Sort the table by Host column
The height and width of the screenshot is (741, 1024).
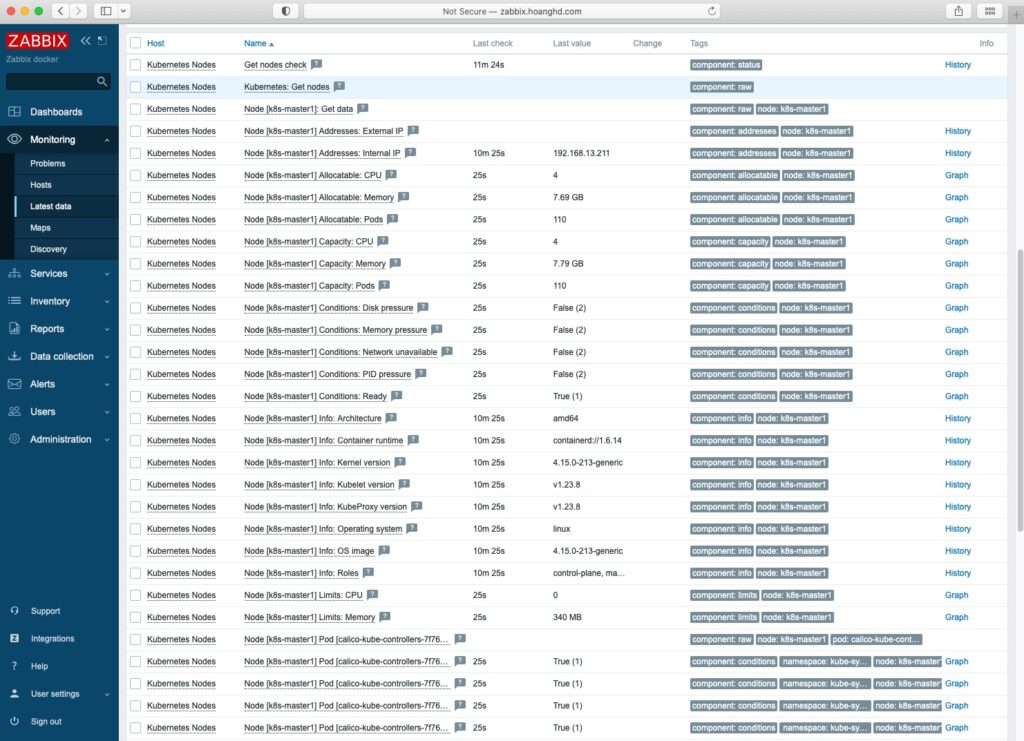tap(155, 43)
